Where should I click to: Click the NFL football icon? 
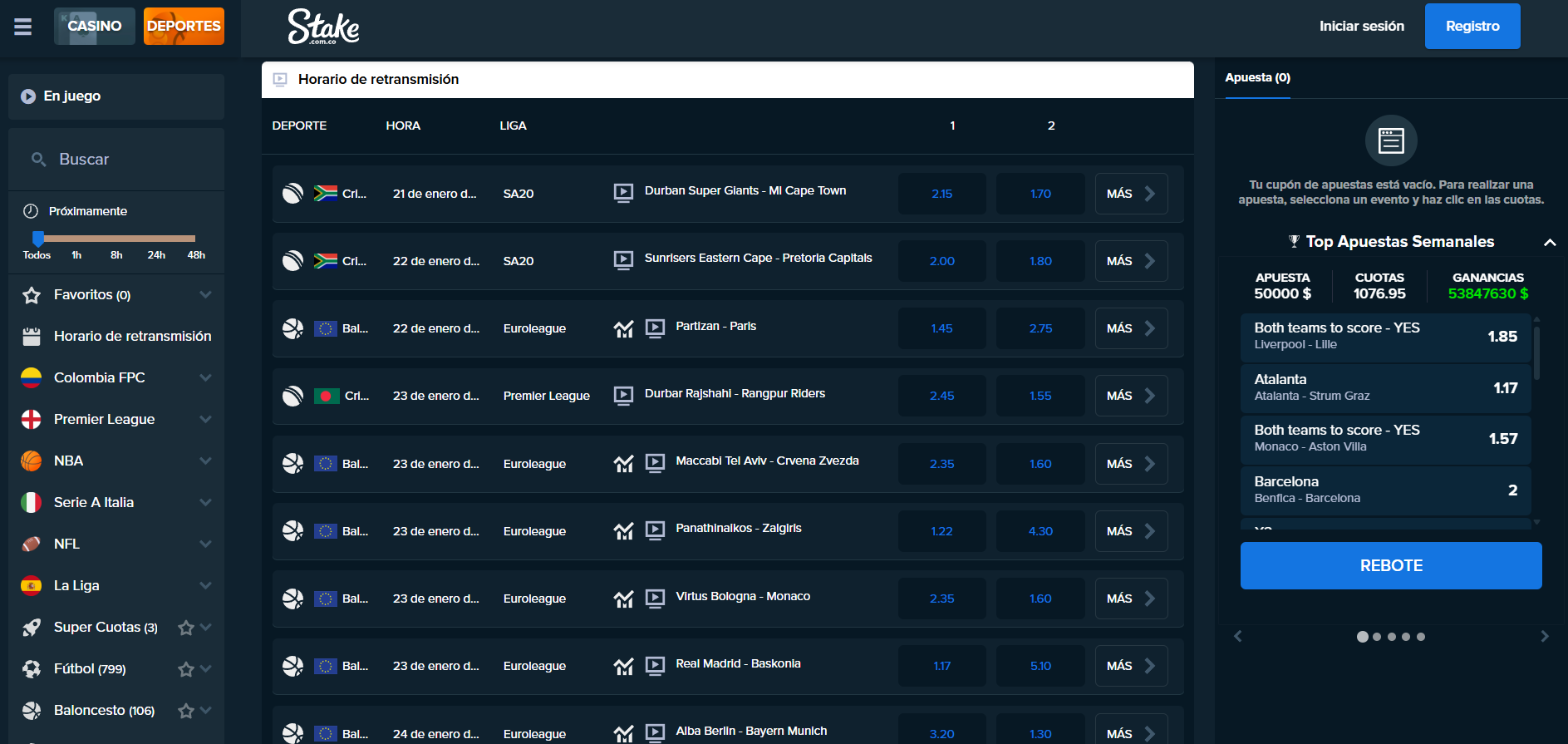(31, 544)
